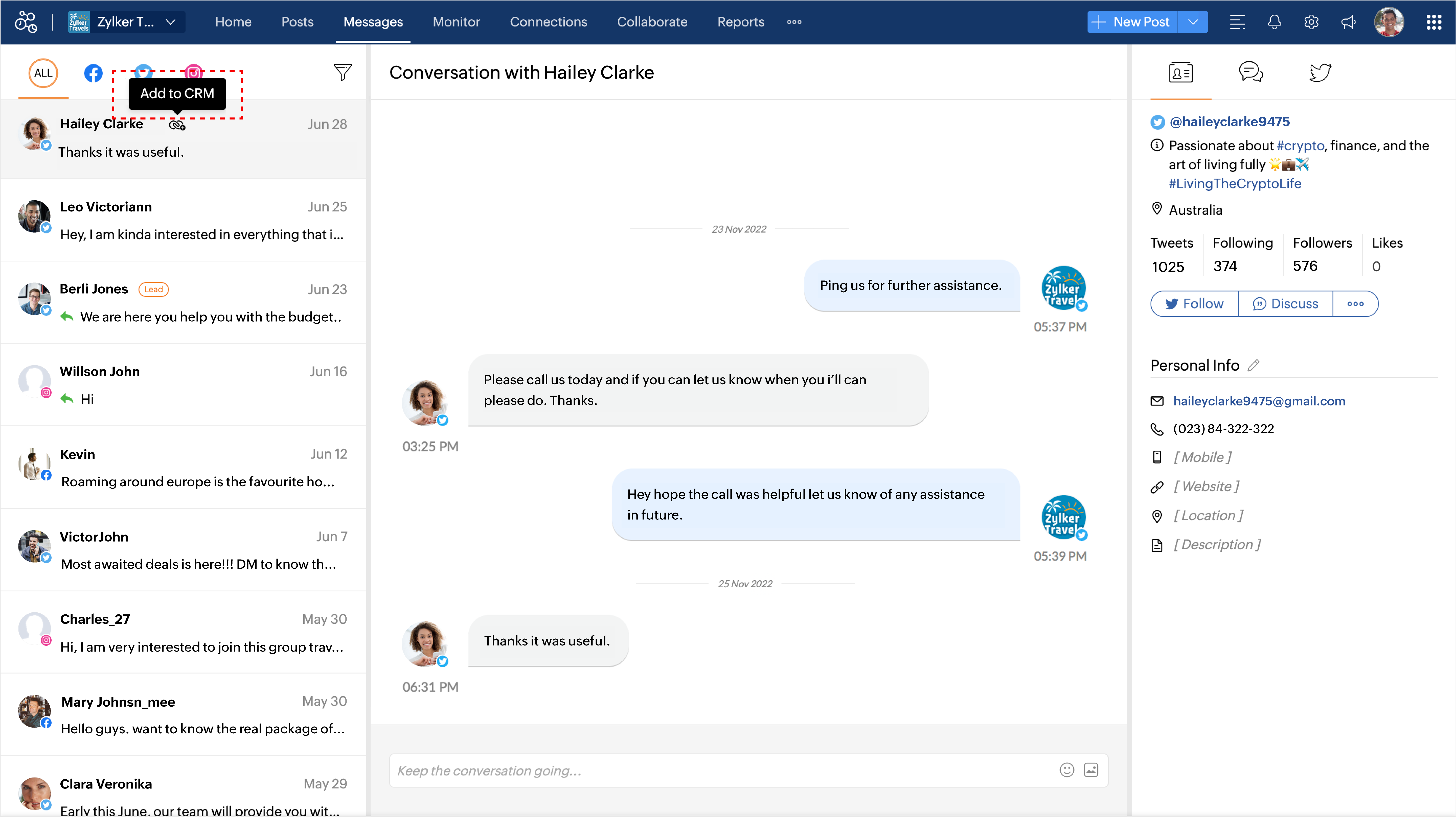This screenshot has height=817, width=1456.
Task: Follow Hailey Clarke on Twitter
Action: tap(1194, 304)
